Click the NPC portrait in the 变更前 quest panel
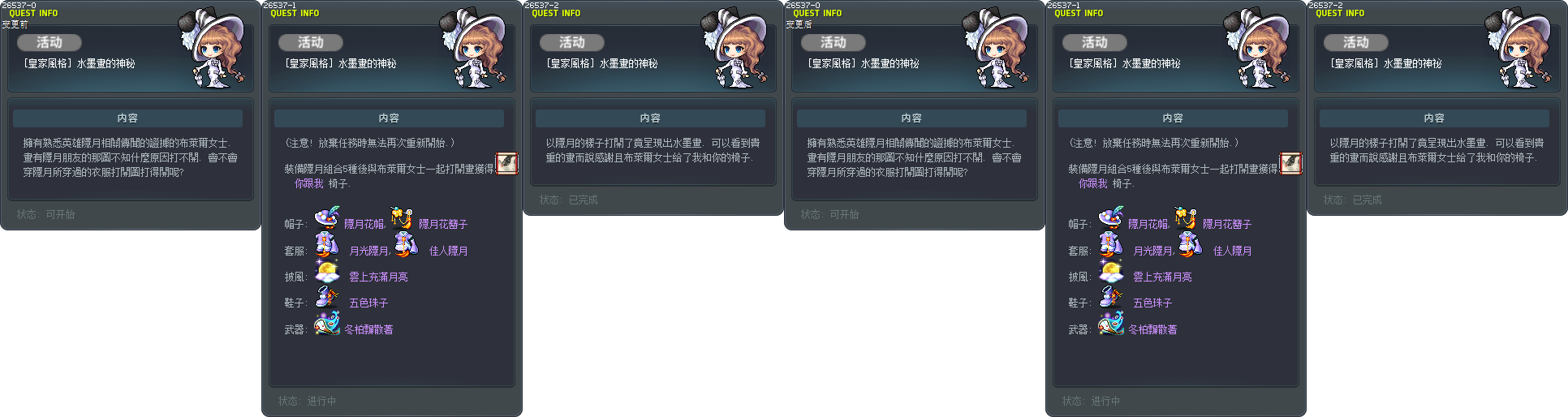1568x417 pixels. pyautogui.click(x=211, y=48)
